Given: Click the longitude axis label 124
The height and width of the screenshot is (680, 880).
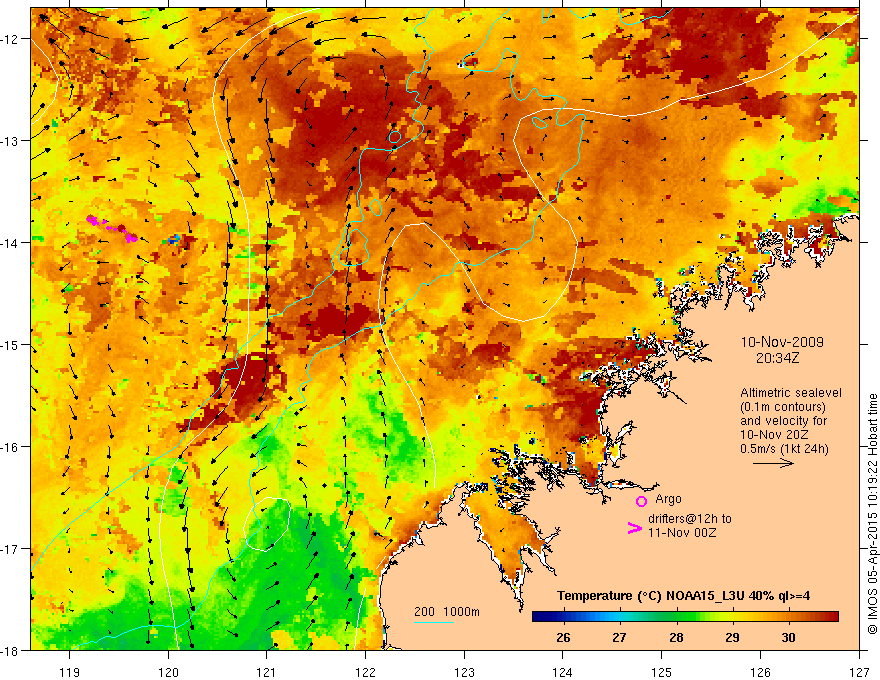Looking at the screenshot, I should [563, 672].
